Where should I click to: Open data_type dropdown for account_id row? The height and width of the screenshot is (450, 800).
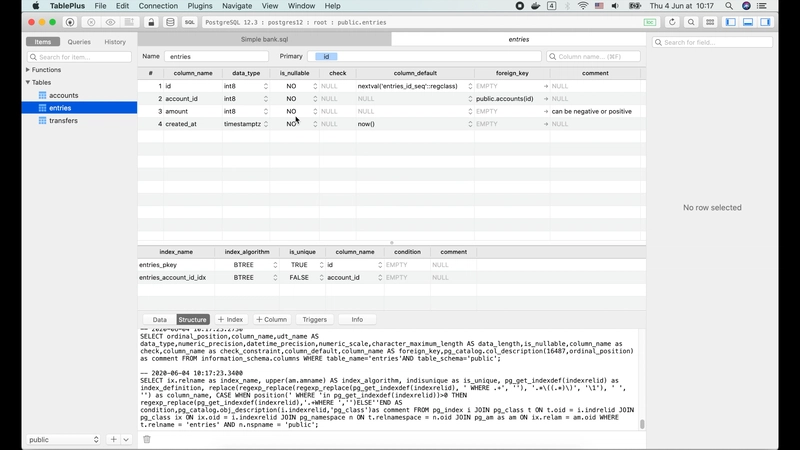pyautogui.click(x=266, y=99)
